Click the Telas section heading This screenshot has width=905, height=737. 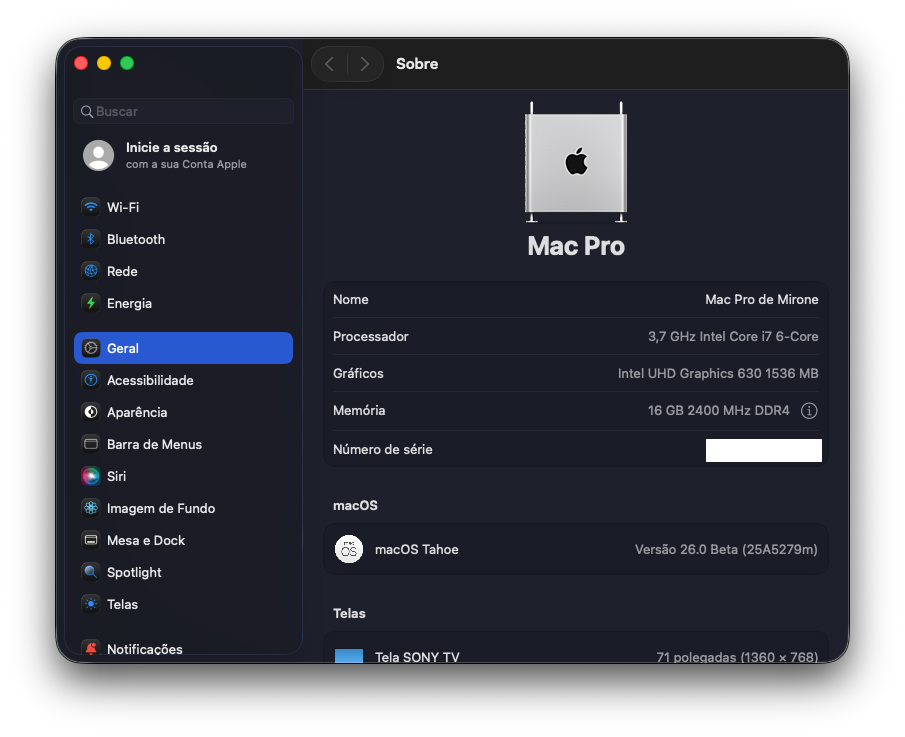pyautogui.click(x=349, y=613)
